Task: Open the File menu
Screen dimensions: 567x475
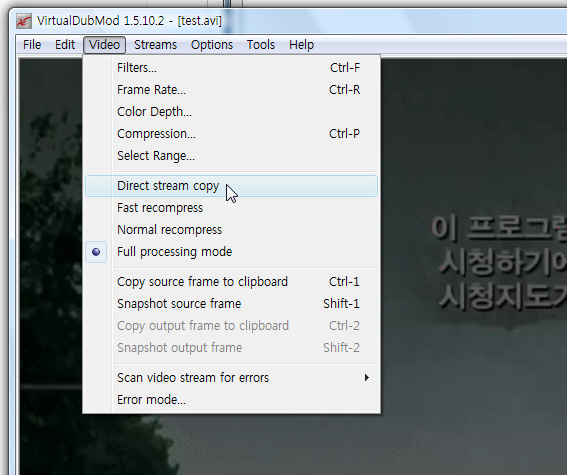Action: tap(32, 45)
